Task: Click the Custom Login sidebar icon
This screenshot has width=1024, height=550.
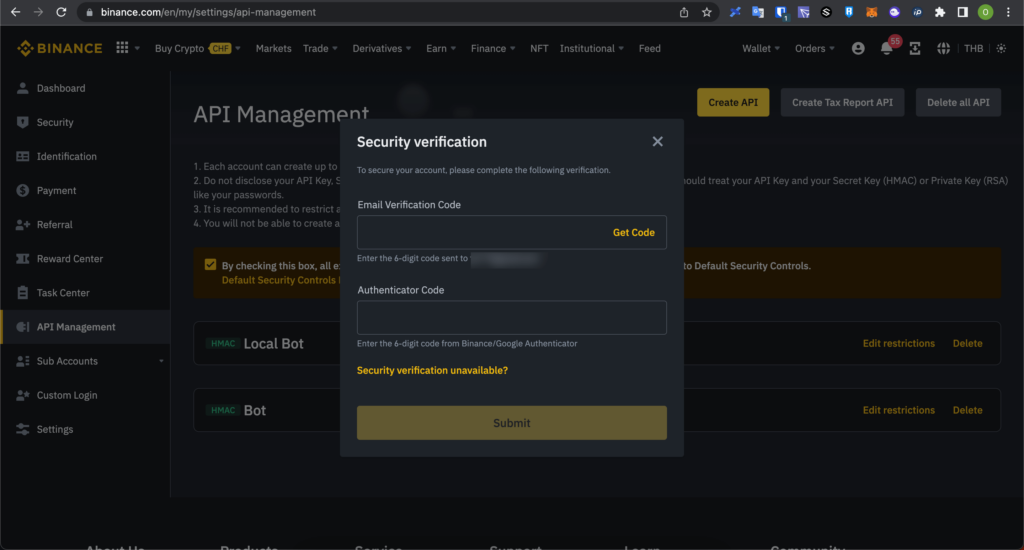Action: [23, 395]
